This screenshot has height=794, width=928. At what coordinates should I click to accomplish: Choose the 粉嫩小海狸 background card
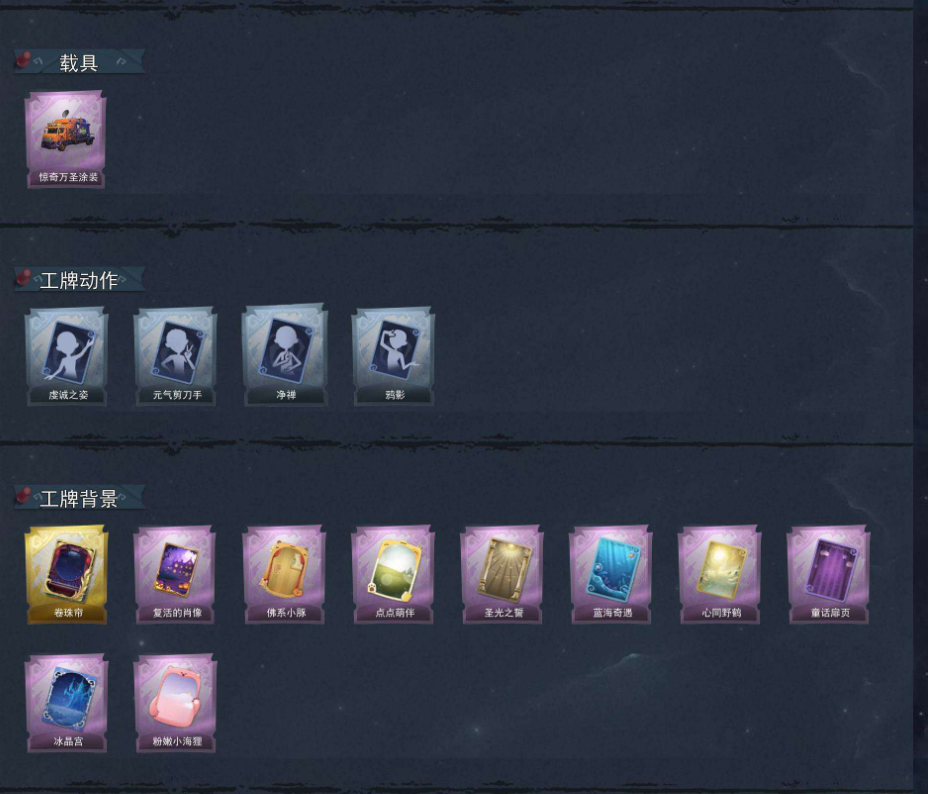click(175, 703)
